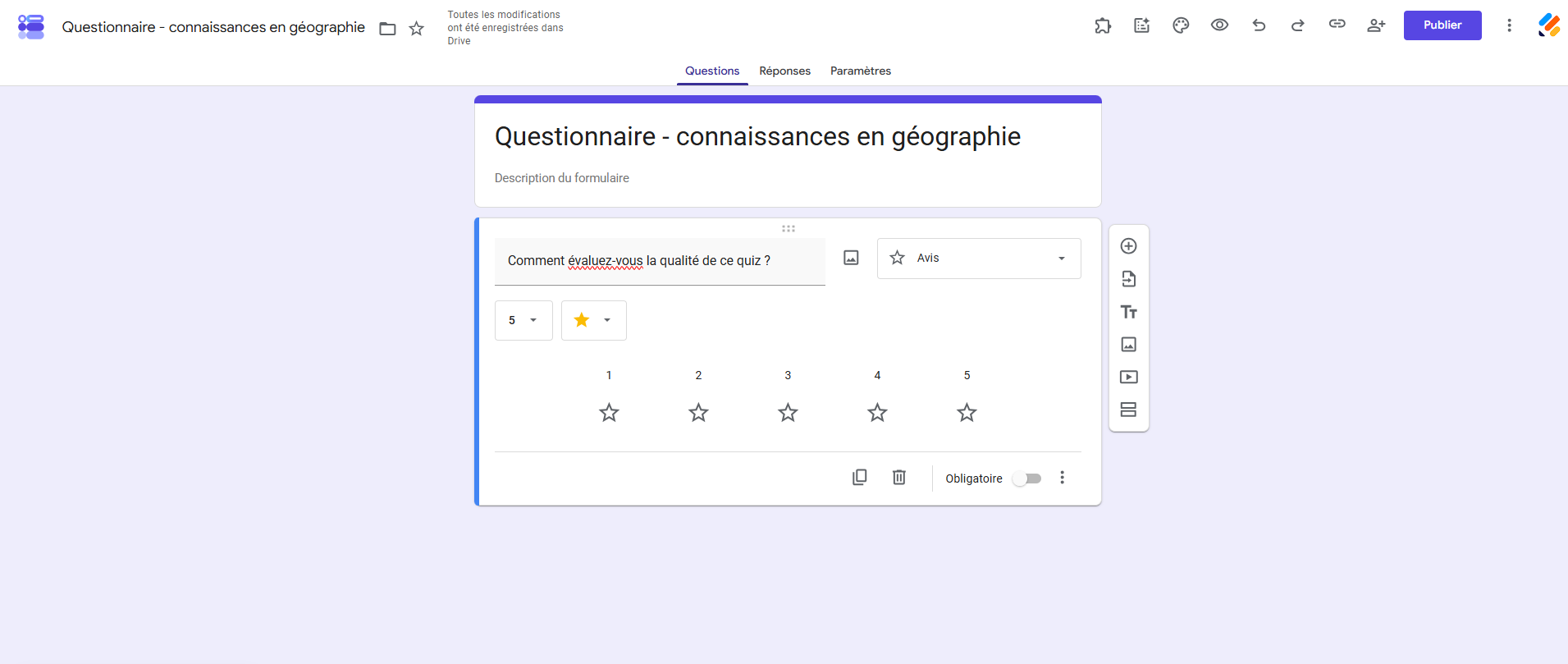Select the star under rating 2
Image resolution: width=1568 pixels, height=664 pixels.
click(x=698, y=412)
